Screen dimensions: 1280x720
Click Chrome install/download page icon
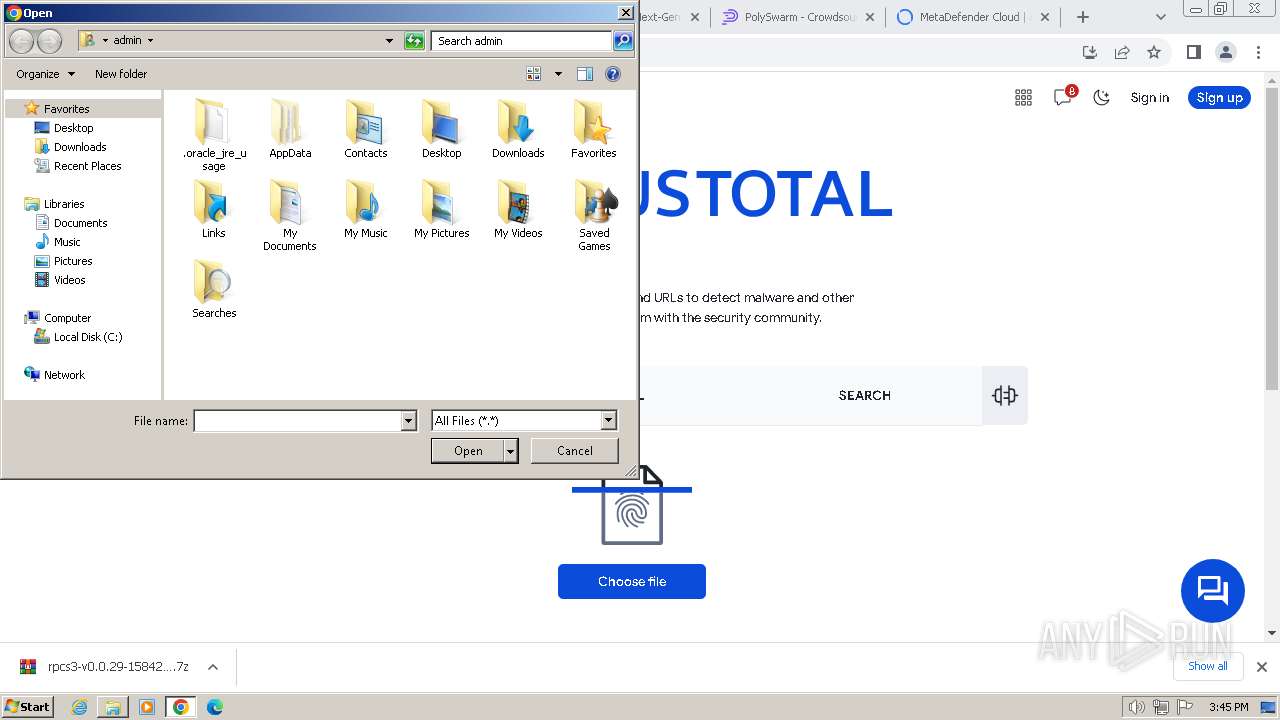[x=1090, y=52]
